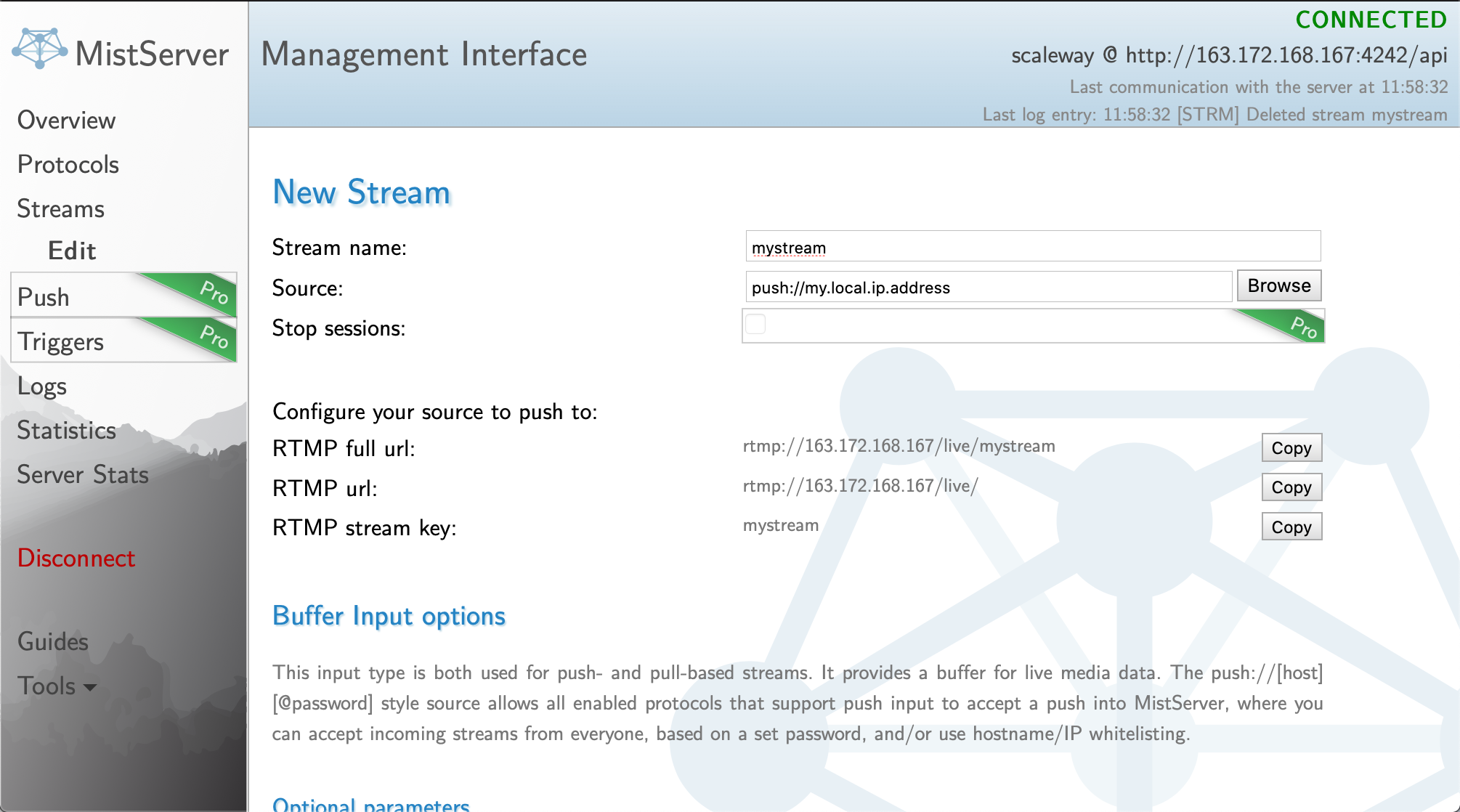The width and height of the screenshot is (1460, 812).
Task: Click the Pro ribbon on Stop sessions
Action: 1301,326
